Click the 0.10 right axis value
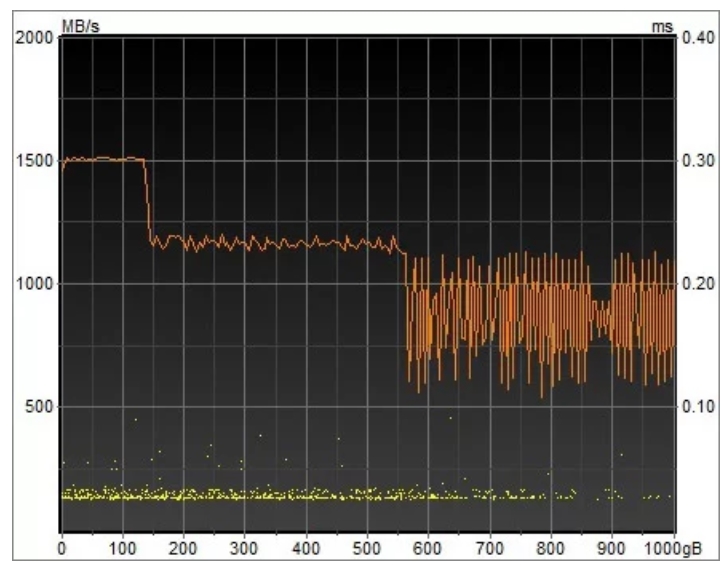The height and width of the screenshot is (573, 727). tap(698, 407)
